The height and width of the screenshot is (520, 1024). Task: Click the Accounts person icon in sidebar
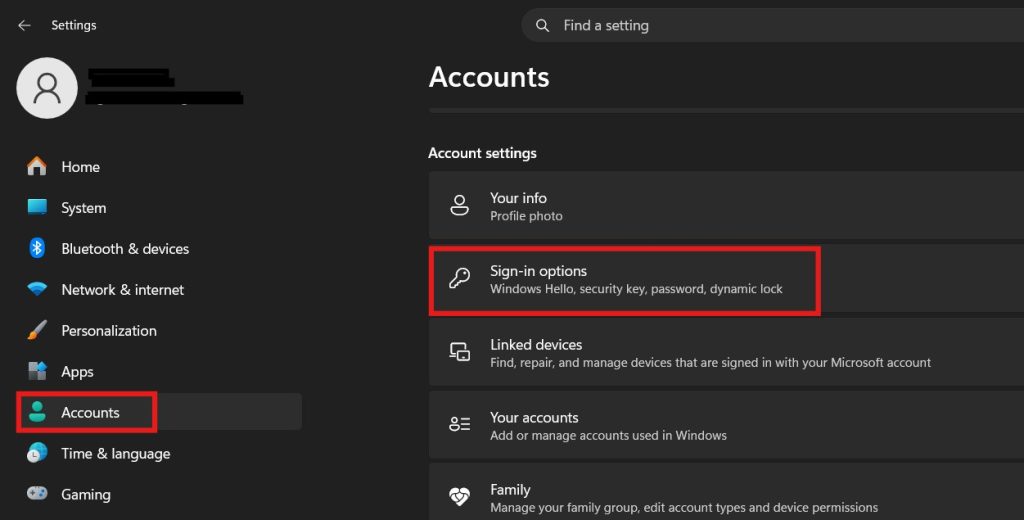37,412
